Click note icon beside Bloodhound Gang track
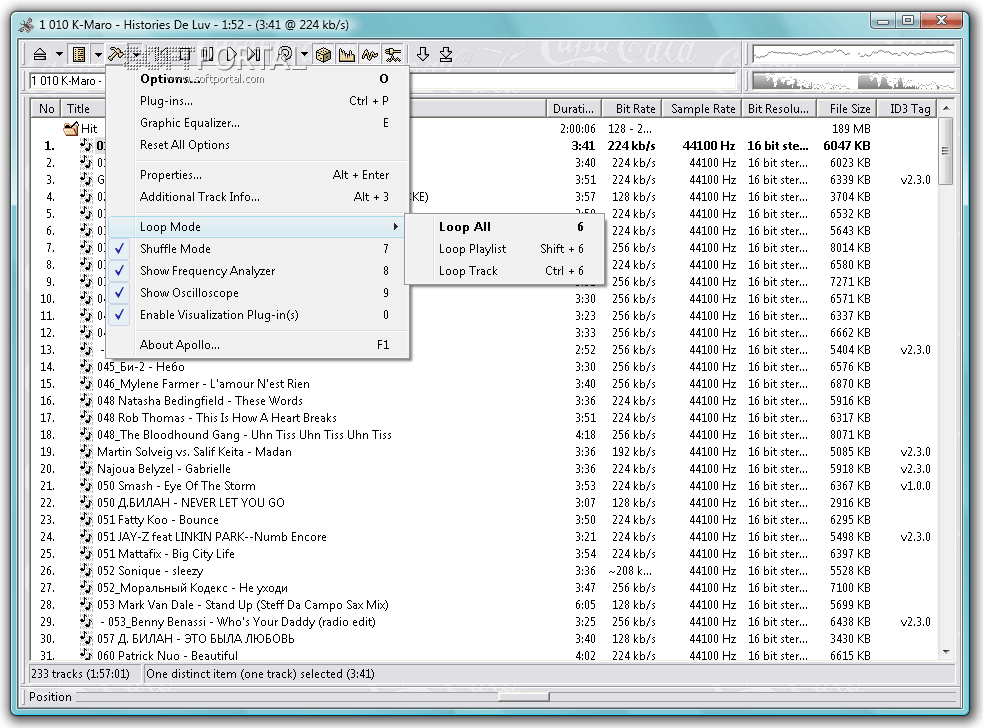 point(86,435)
